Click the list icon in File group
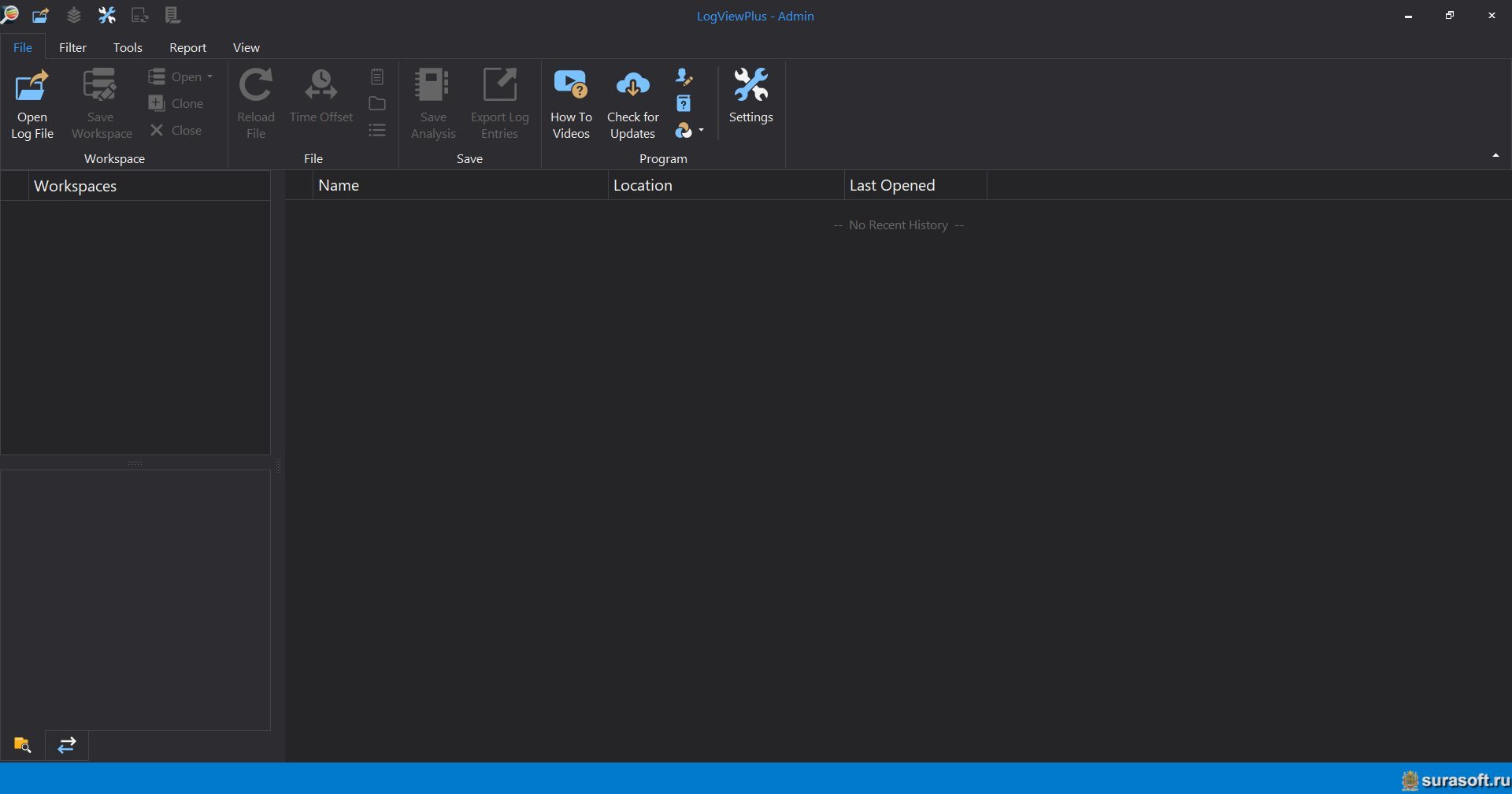Viewport: 1512px width, 794px height. tap(377, 130)
